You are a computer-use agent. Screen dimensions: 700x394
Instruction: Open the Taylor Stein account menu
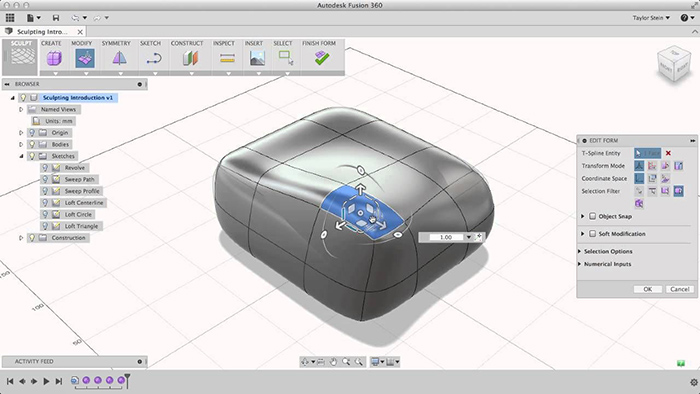(651, 18)
